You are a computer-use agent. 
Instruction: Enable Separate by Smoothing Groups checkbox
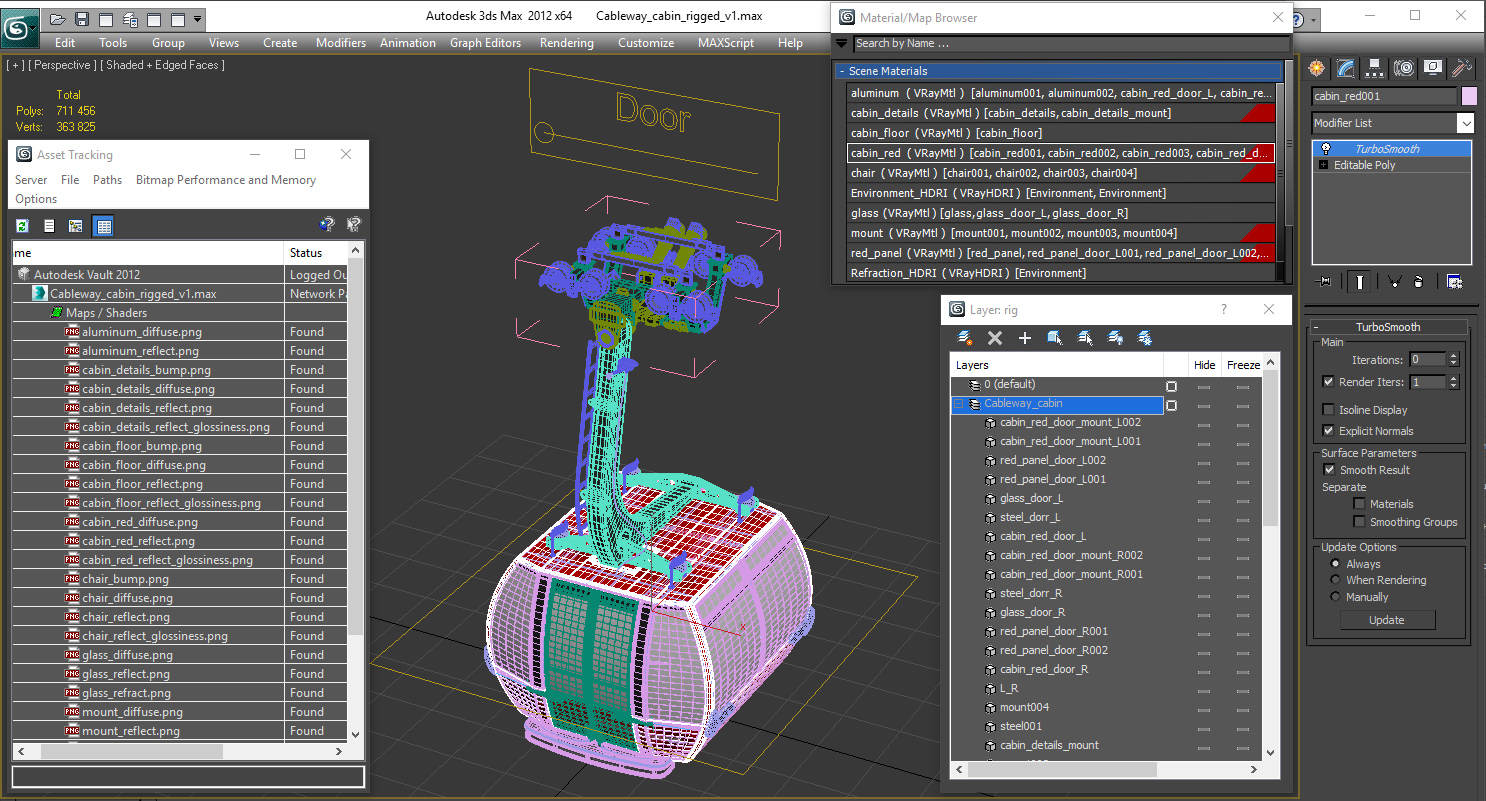point(1359,522)
